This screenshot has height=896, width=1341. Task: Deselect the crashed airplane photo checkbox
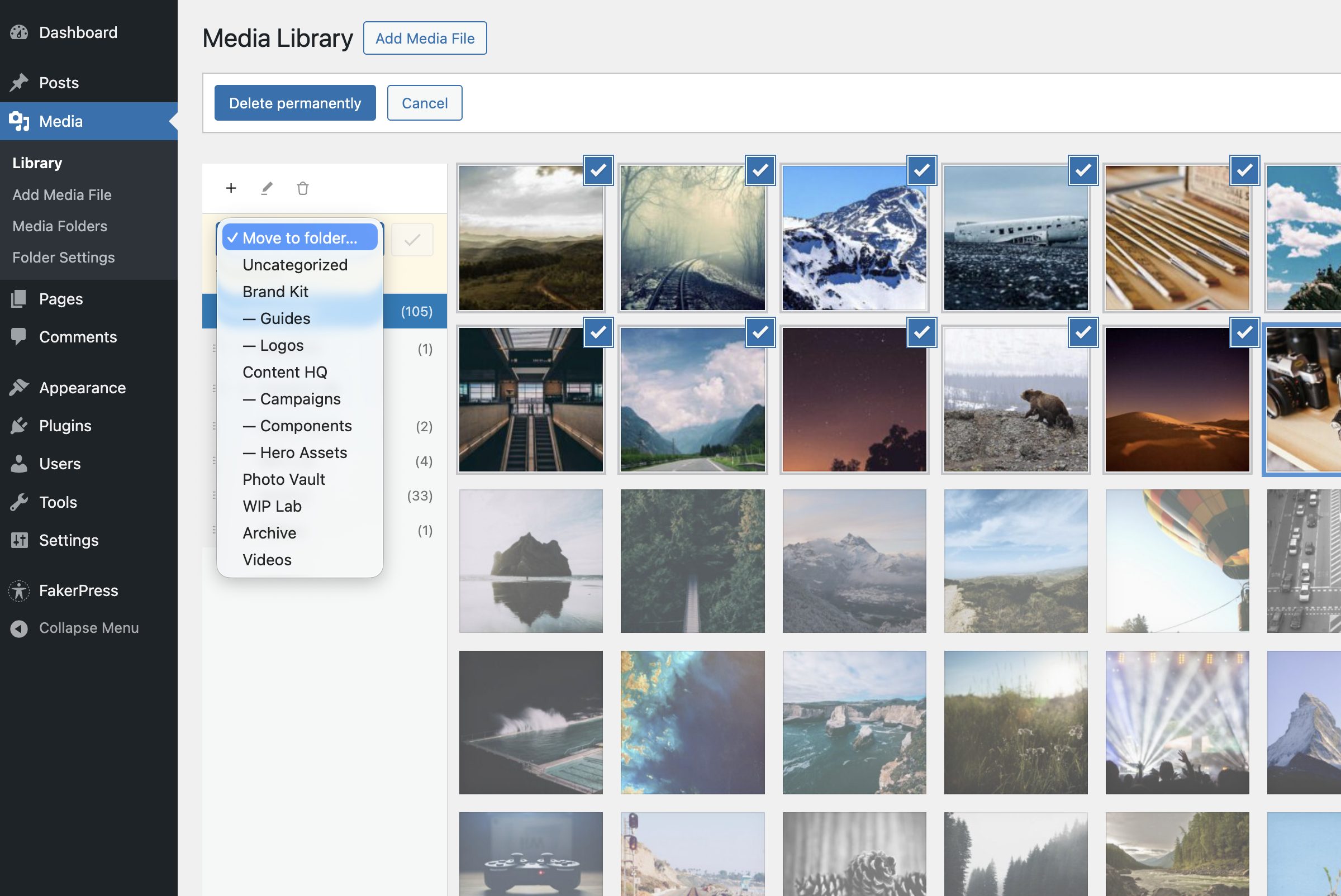tap(1083, 170)
